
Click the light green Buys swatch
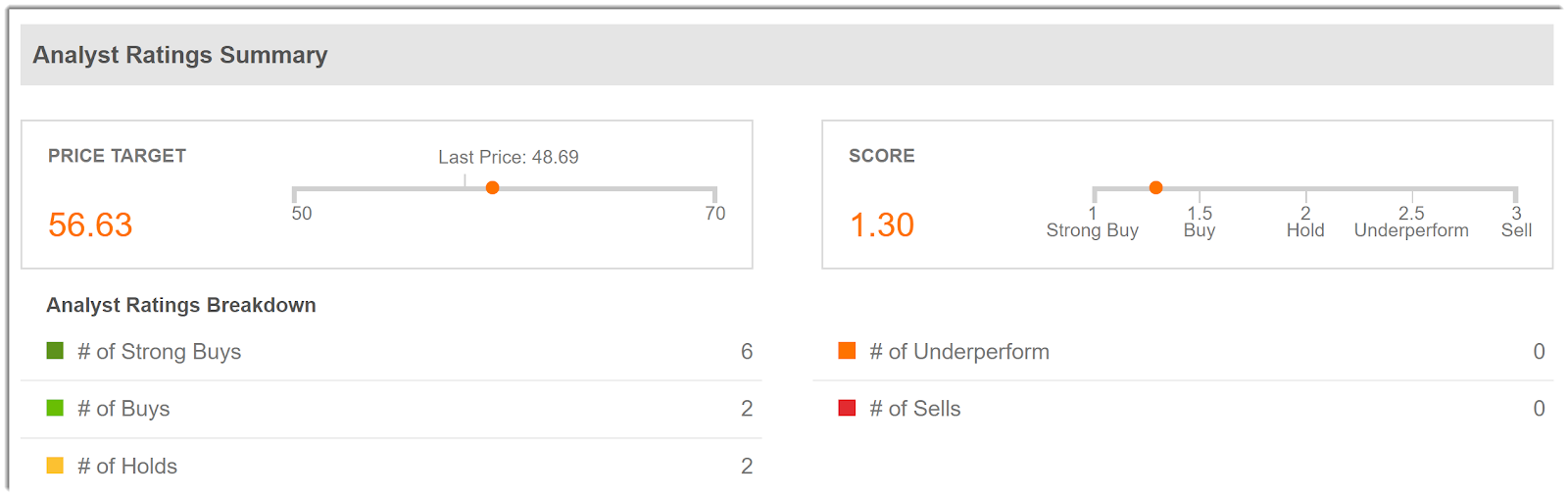tap(55, 408)
